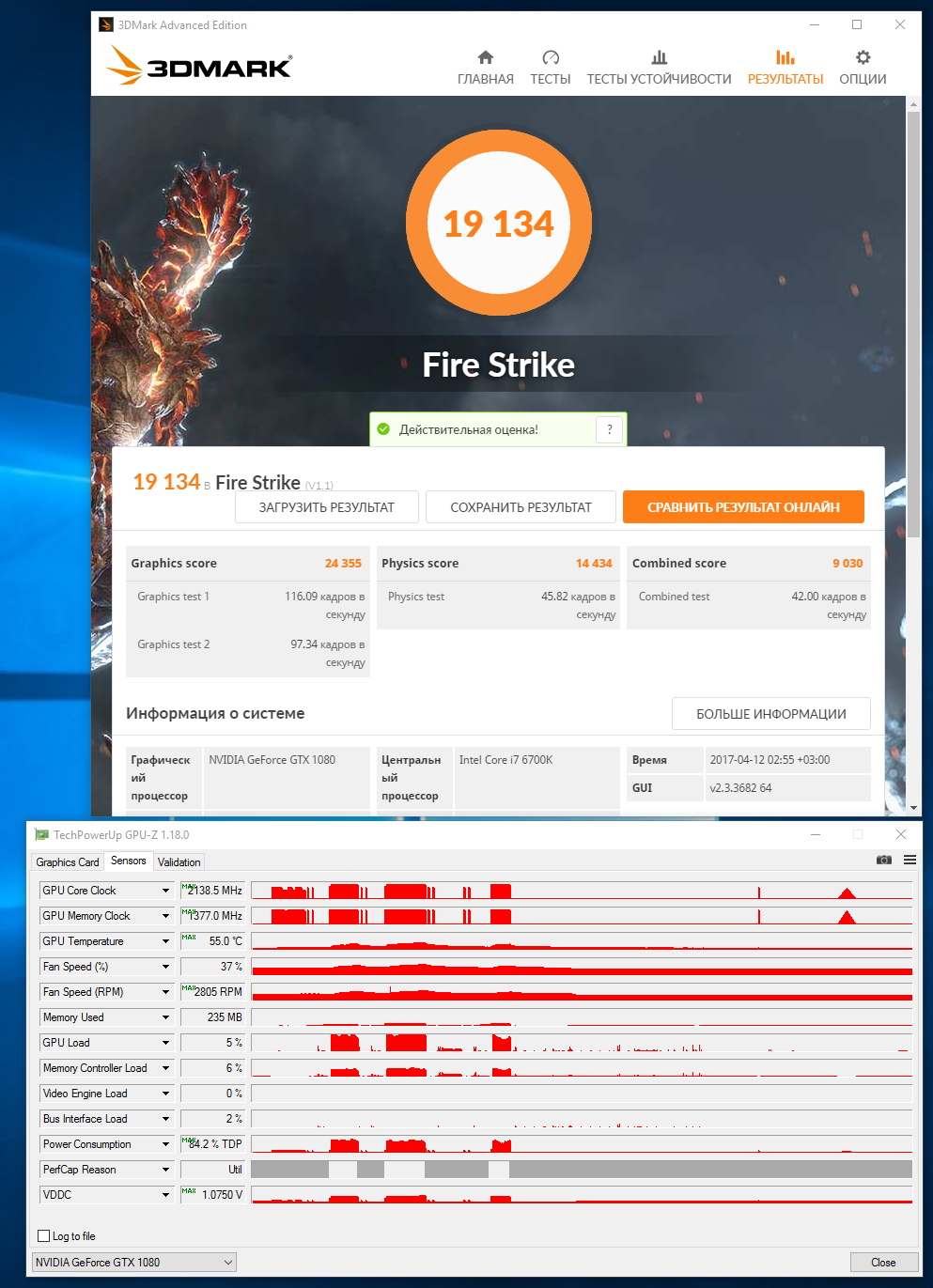
Task: Click the question mark help button
Action: coord(609,429)
